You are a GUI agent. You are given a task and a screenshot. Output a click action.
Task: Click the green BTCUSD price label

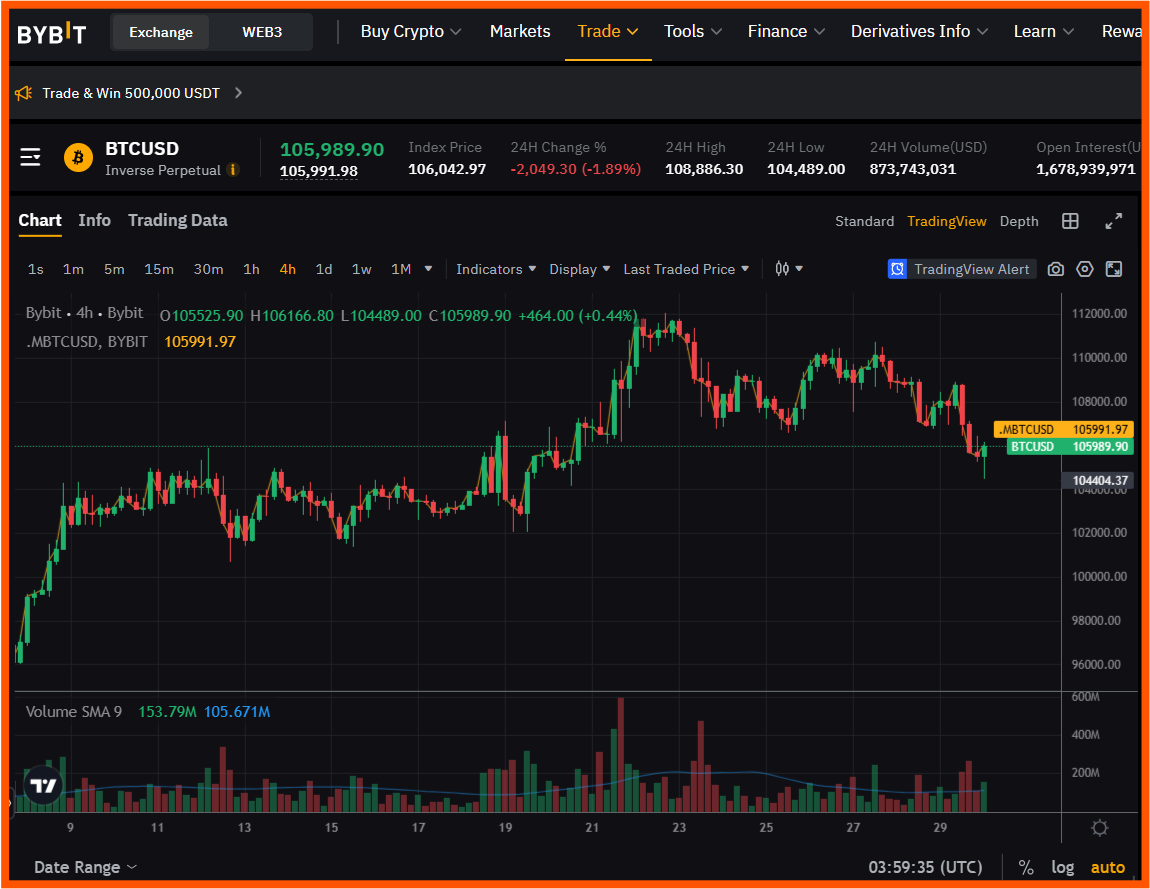coord(1069,447)
